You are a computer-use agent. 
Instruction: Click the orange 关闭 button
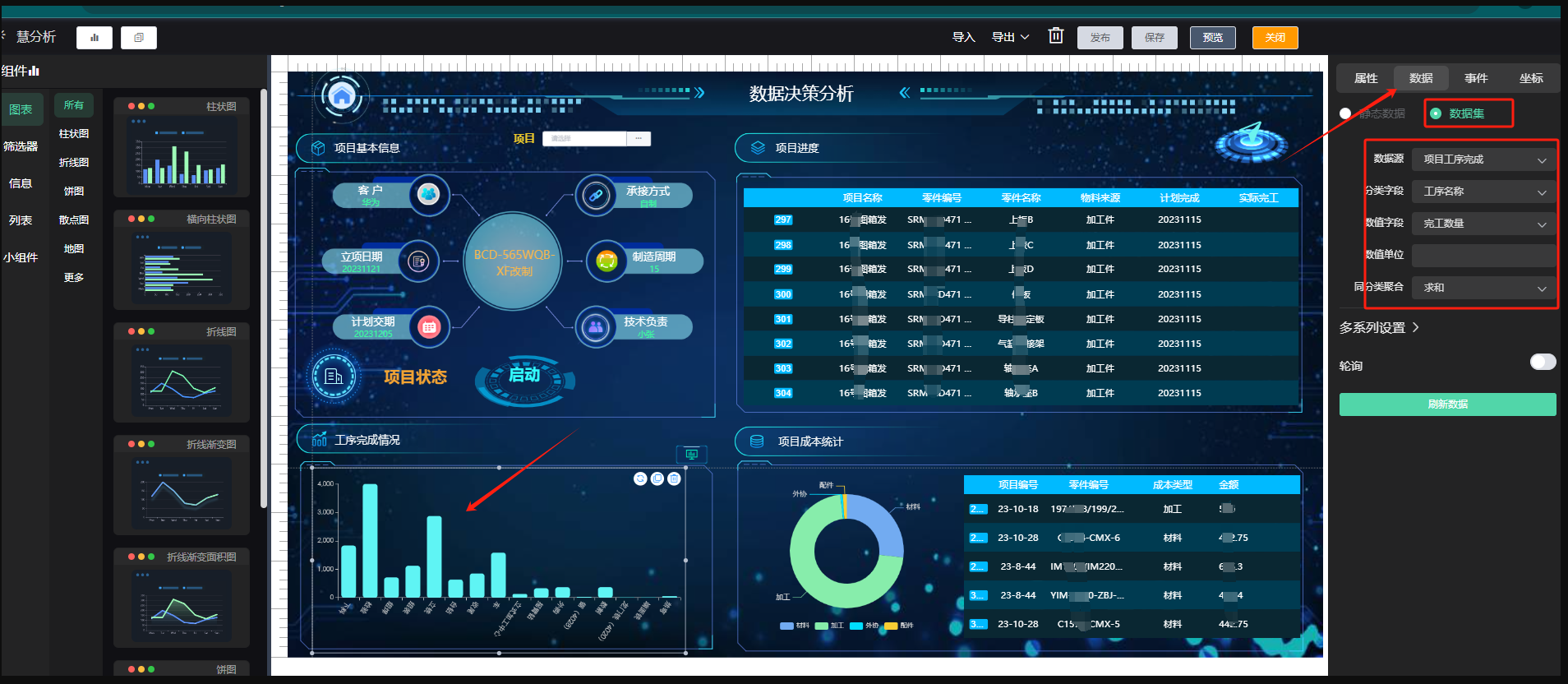[x=1275, y=38]
